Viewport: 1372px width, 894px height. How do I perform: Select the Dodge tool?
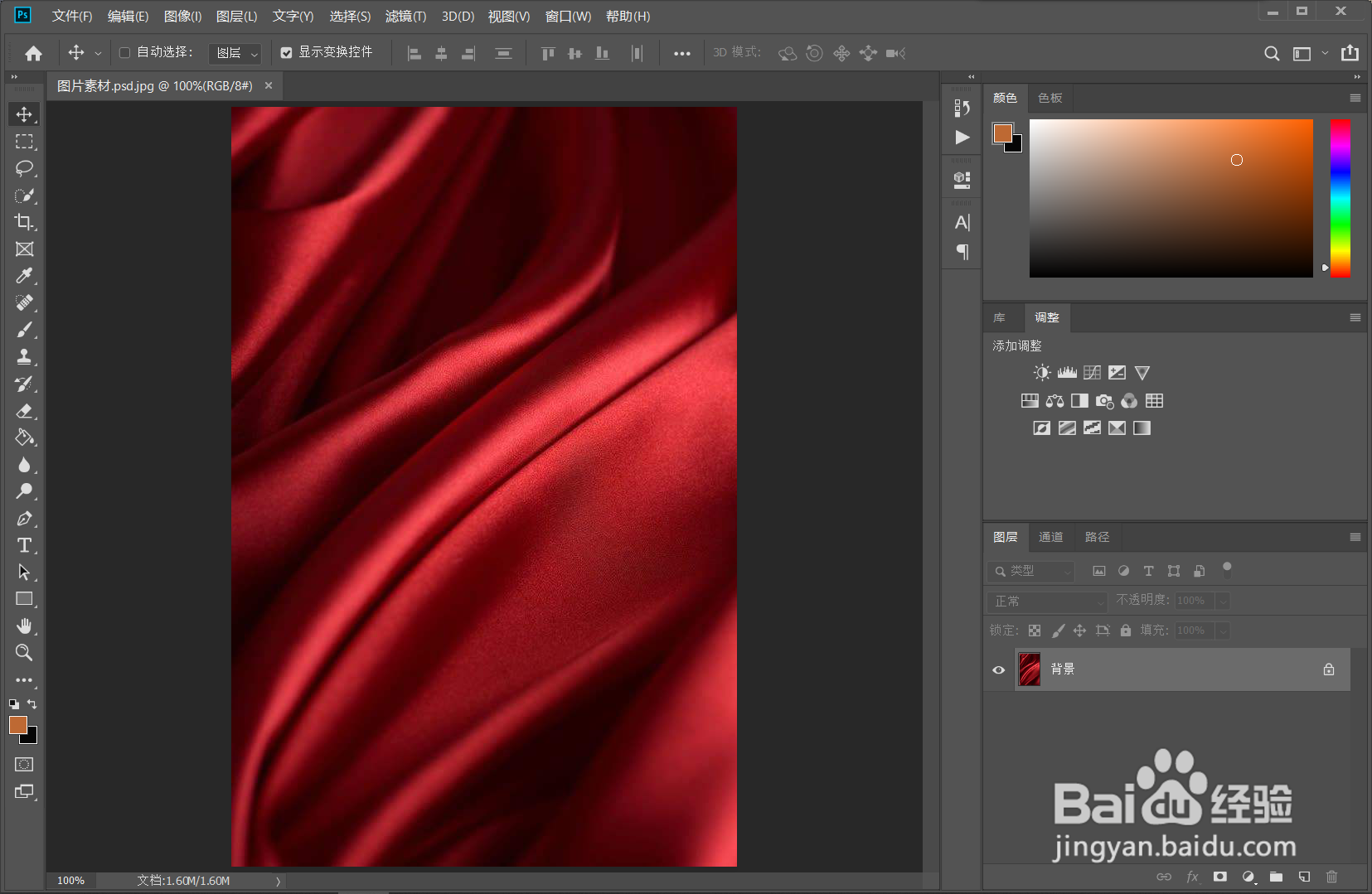[x=24, y=491]
